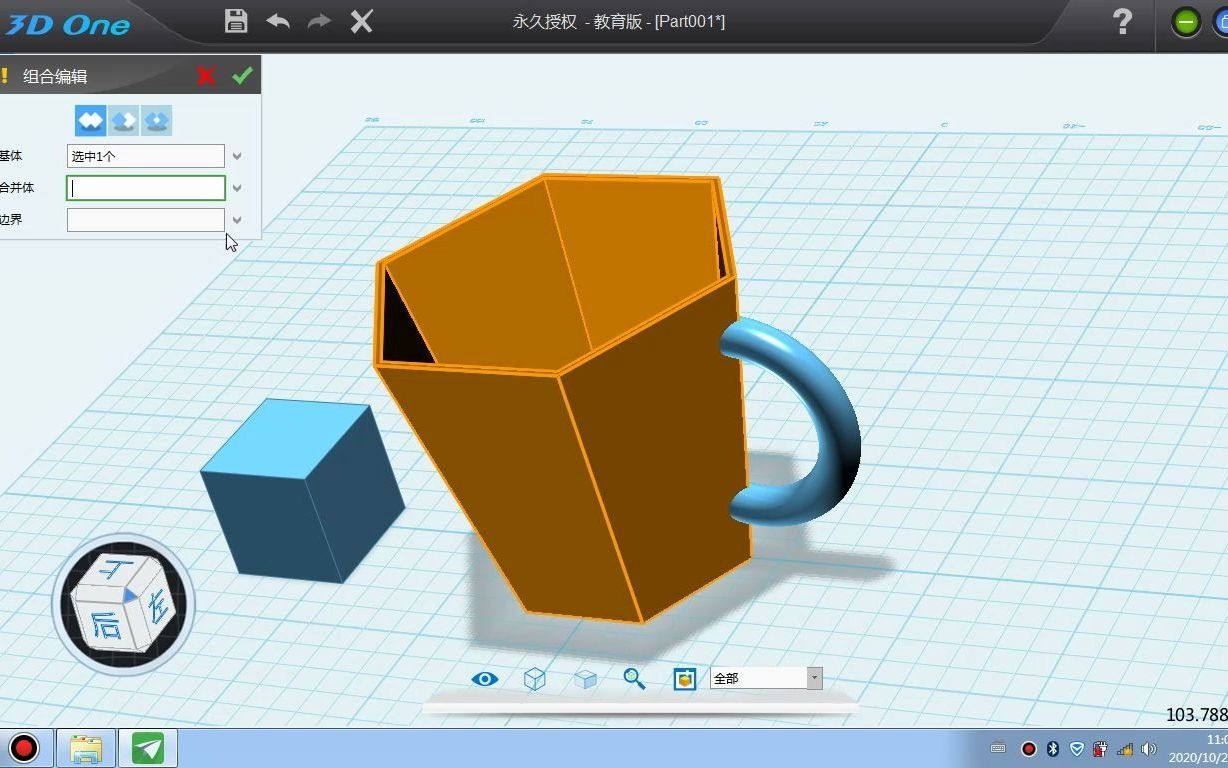Select the union boolean operation icon
This screenshot has height=768, width=1228.
tap(89, 119)
